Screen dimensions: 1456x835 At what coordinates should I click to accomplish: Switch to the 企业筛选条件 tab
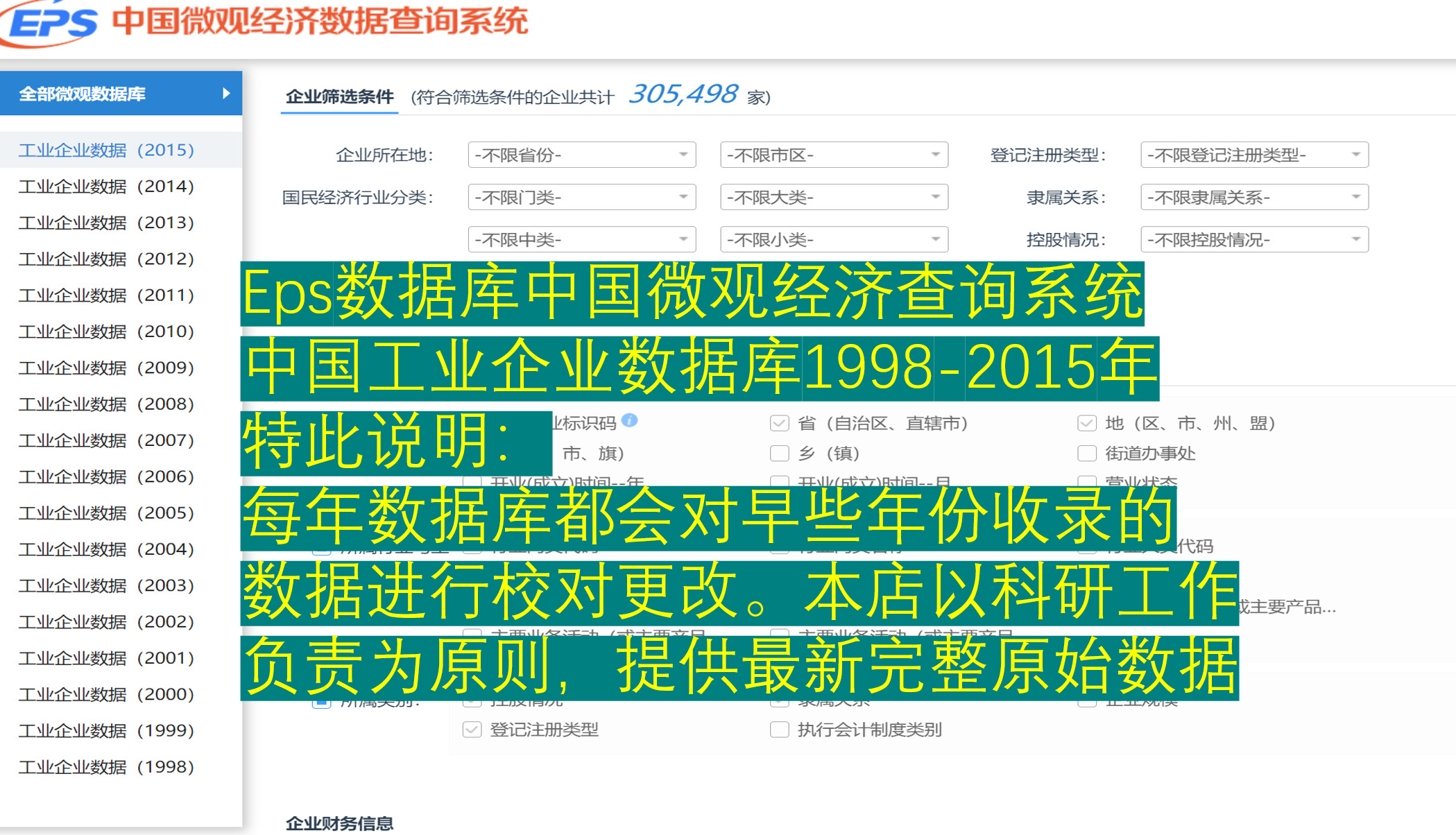[x=339, y=96]
